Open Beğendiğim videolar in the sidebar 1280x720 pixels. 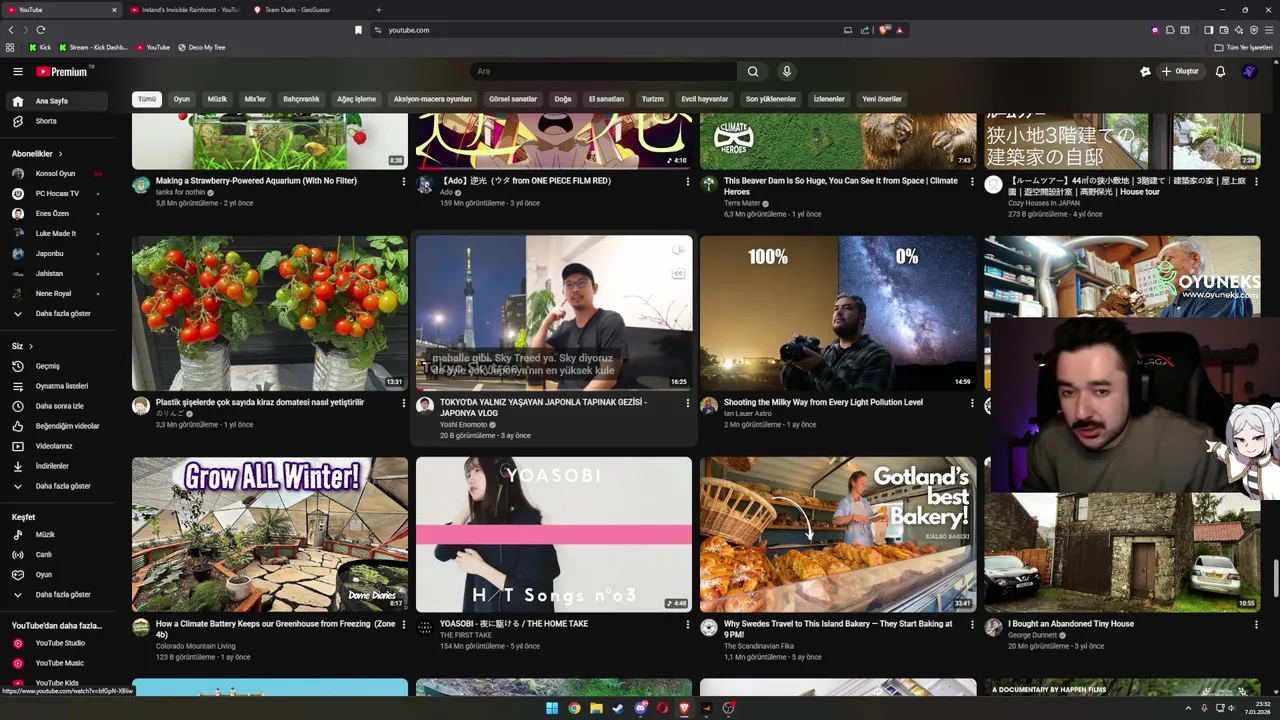click(x=56, y=426)
